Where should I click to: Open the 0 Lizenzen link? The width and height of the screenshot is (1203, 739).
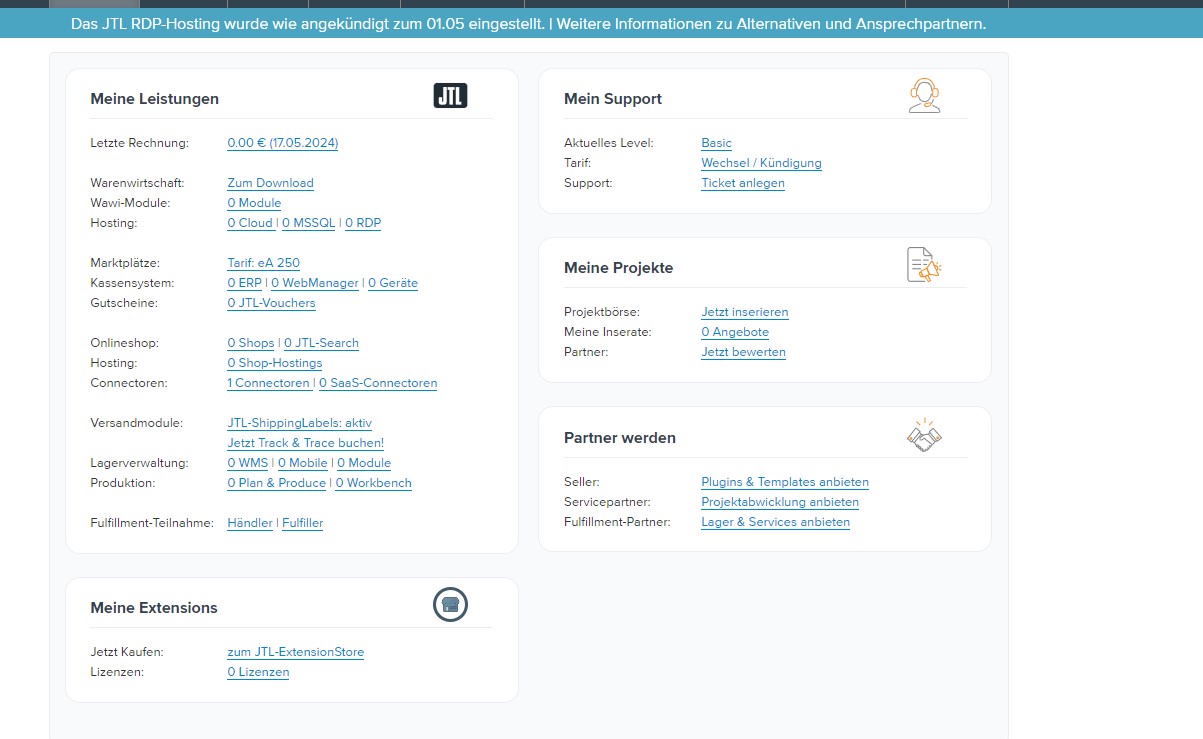pos(259,672)
